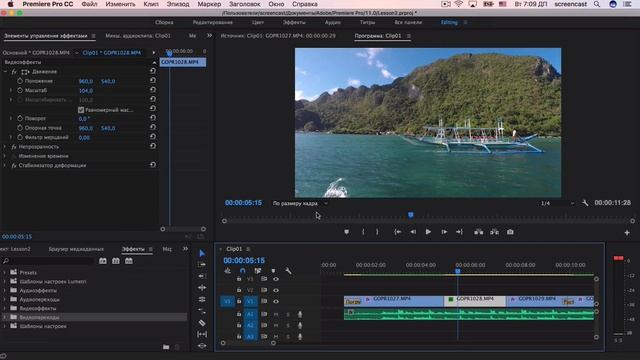Enable voice-over record on track A1

pos(300,314)
